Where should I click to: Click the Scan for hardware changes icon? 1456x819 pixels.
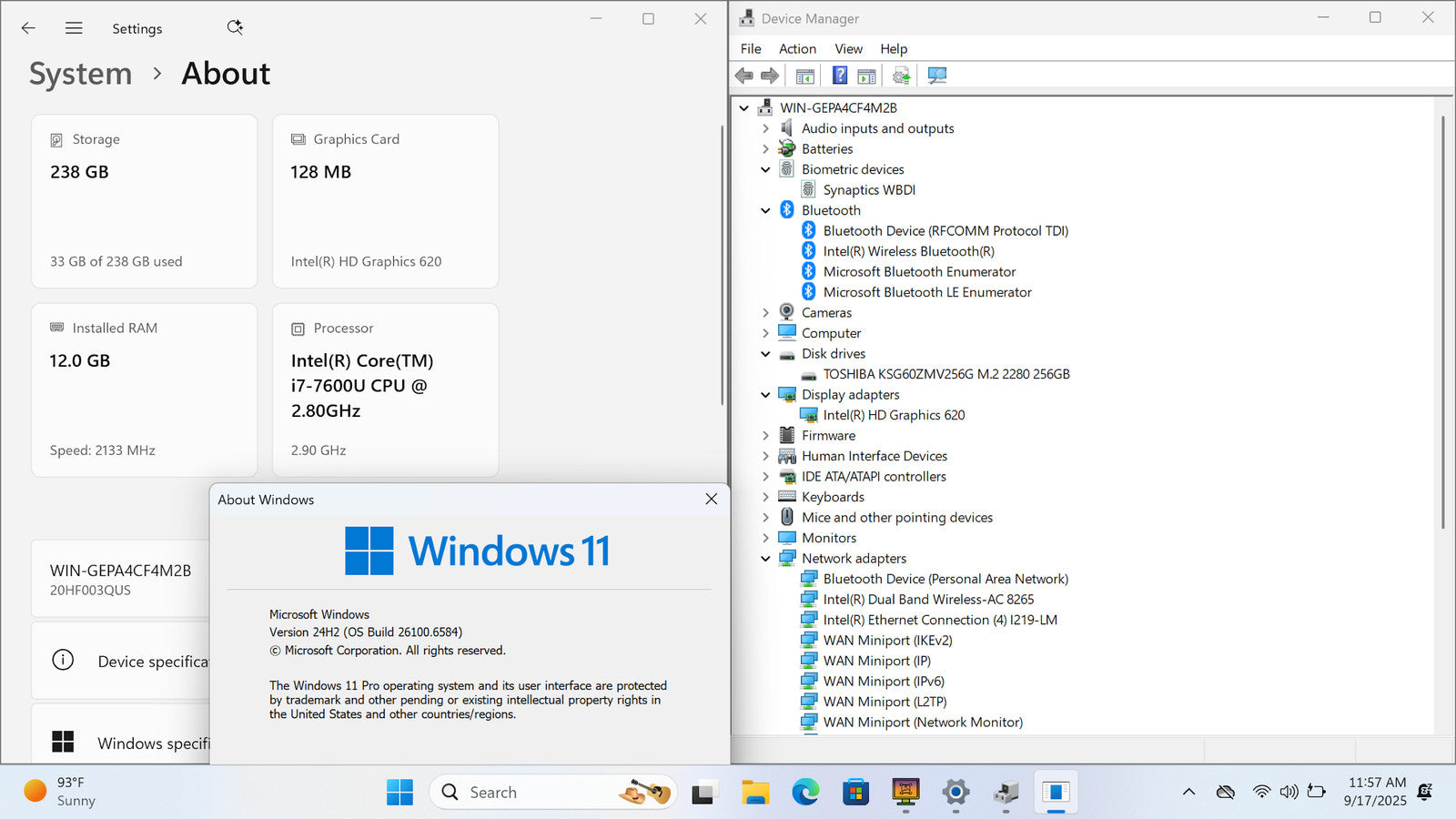tap(936, 76)
